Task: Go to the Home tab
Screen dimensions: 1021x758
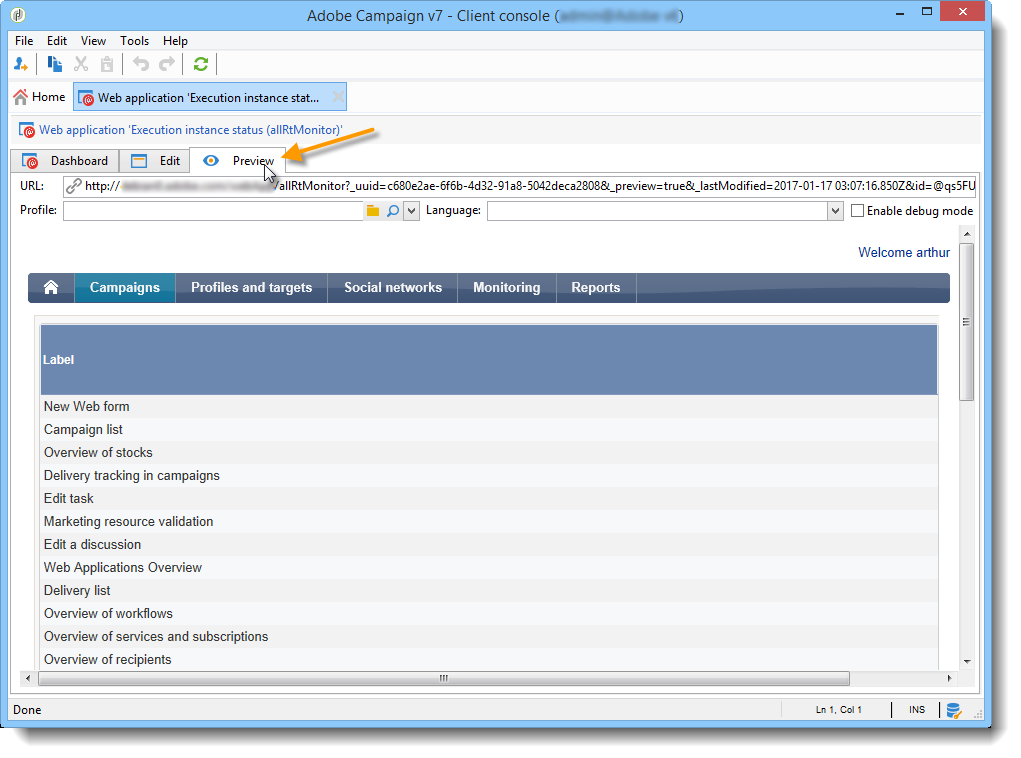Action: point(40,97)
